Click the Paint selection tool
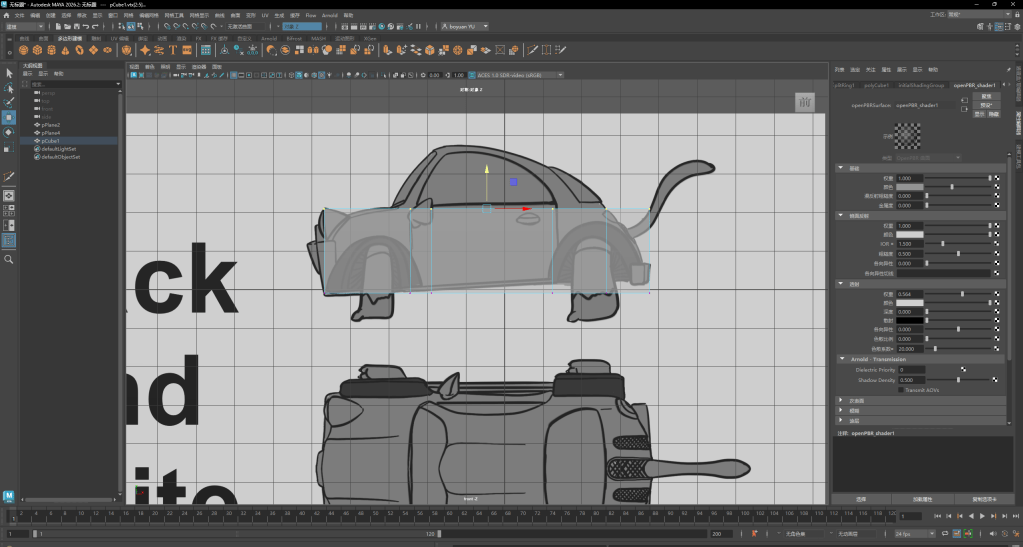 coord(9,102)
